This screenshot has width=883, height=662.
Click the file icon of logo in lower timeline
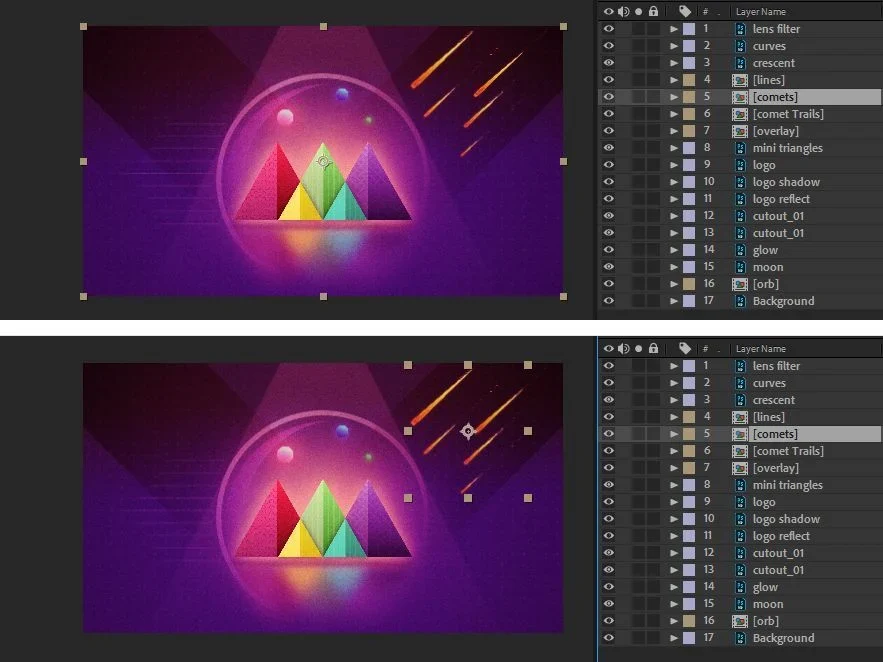(x=741, y=502)
